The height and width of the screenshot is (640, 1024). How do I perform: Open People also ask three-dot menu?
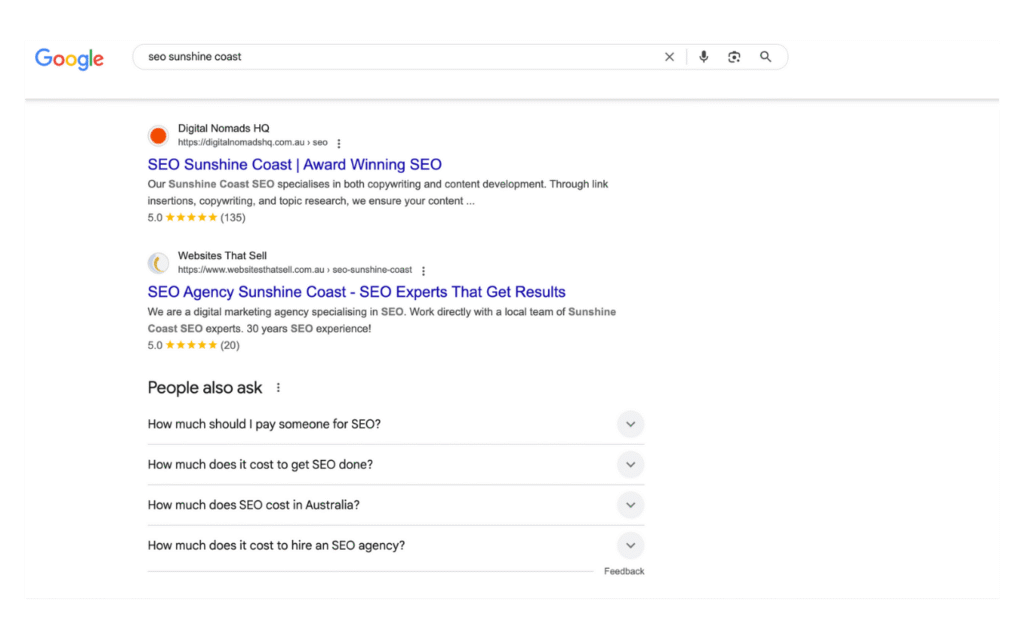pos(278,388)
